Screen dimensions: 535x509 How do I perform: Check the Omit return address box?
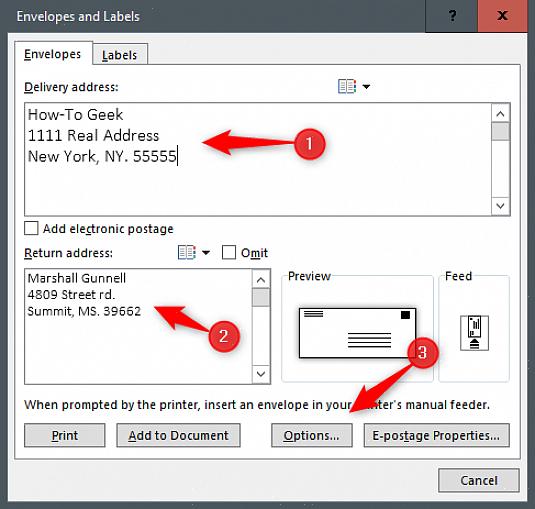coord(229,252)
